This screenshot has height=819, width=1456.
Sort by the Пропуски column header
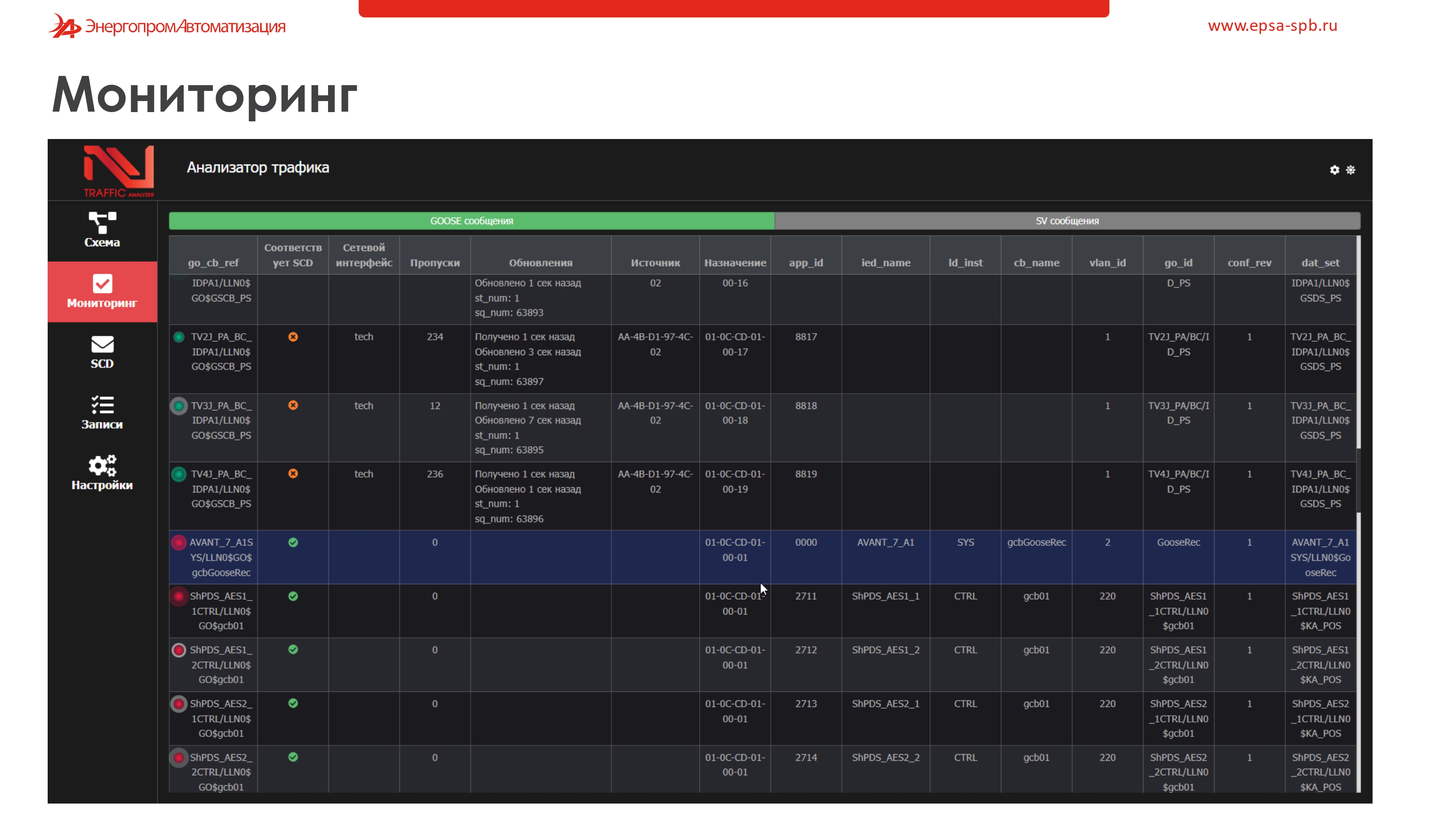[x=435, y=263]
